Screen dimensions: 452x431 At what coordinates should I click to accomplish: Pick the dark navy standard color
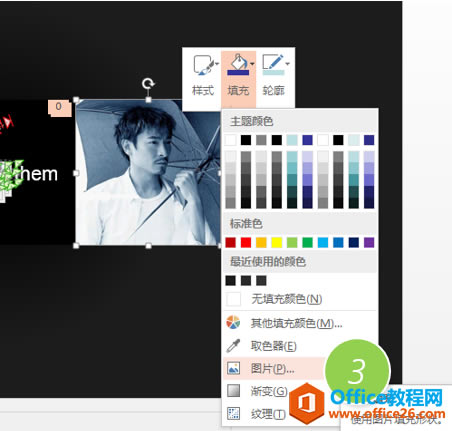point(354,242)
